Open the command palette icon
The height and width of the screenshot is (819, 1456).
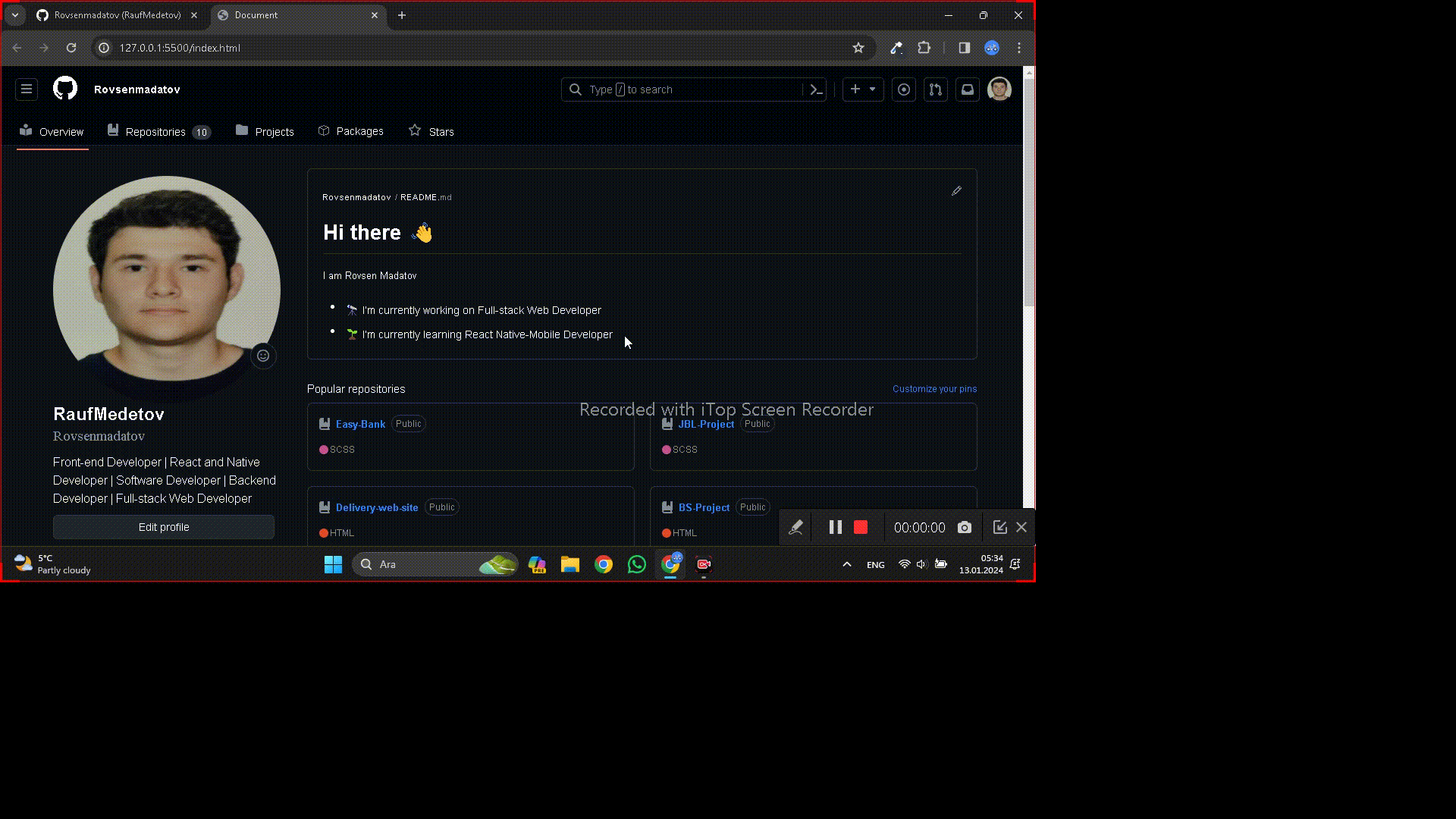[x=816, y=89]
